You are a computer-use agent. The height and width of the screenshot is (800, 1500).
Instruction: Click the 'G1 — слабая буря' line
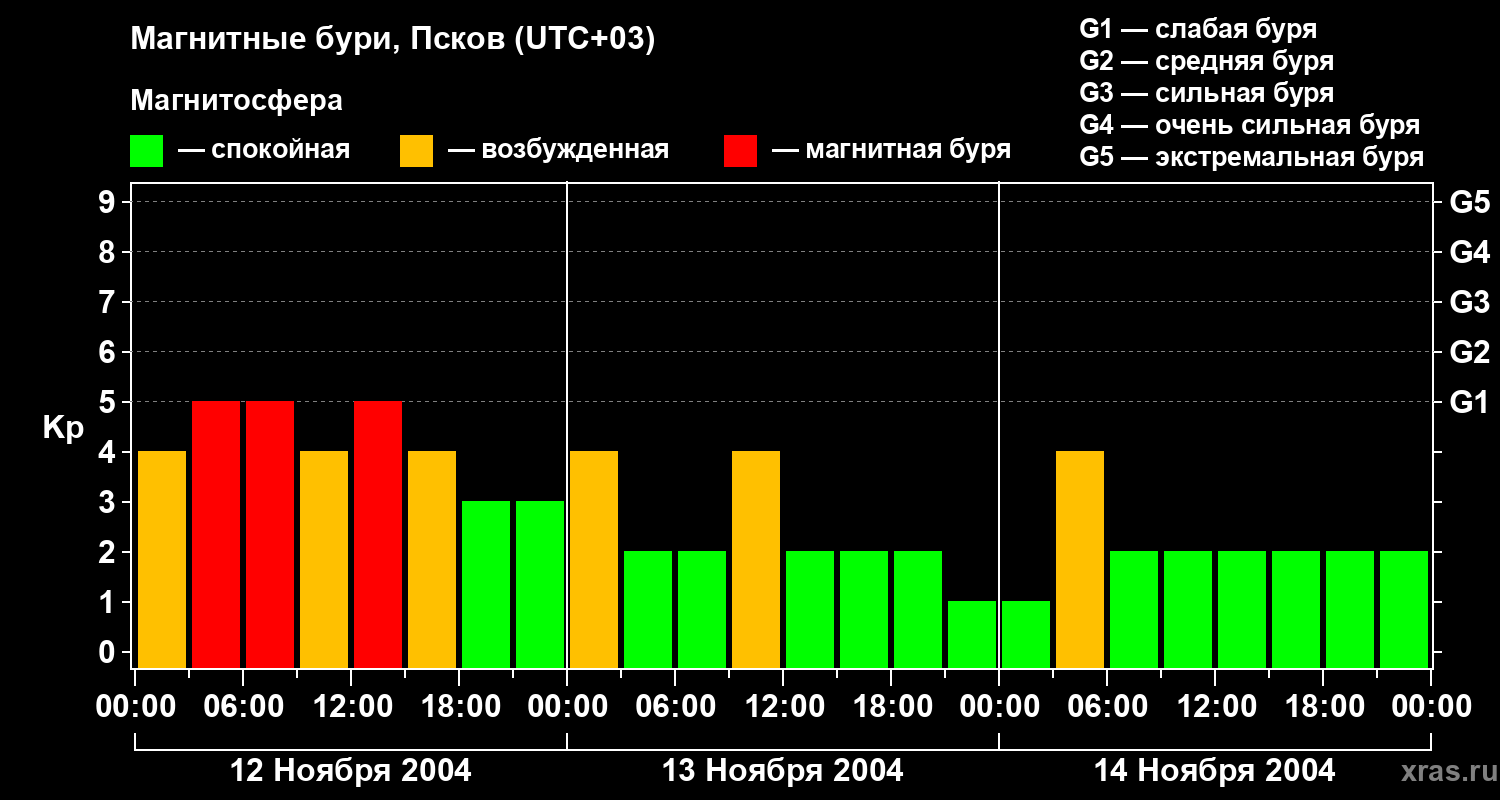coord(1198,29)
